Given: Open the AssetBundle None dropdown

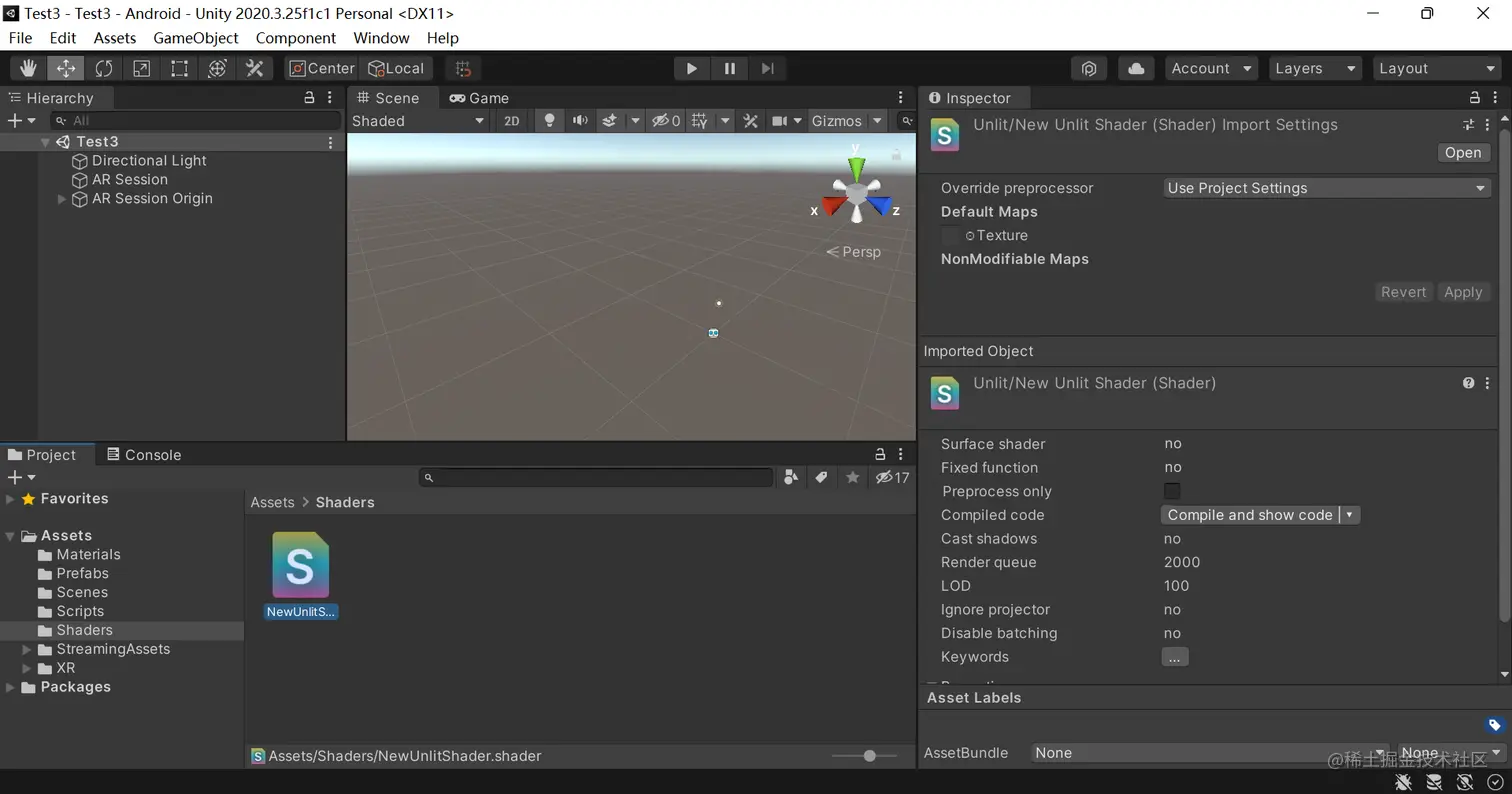Looking at the screenshot, I should (1210, 753).
